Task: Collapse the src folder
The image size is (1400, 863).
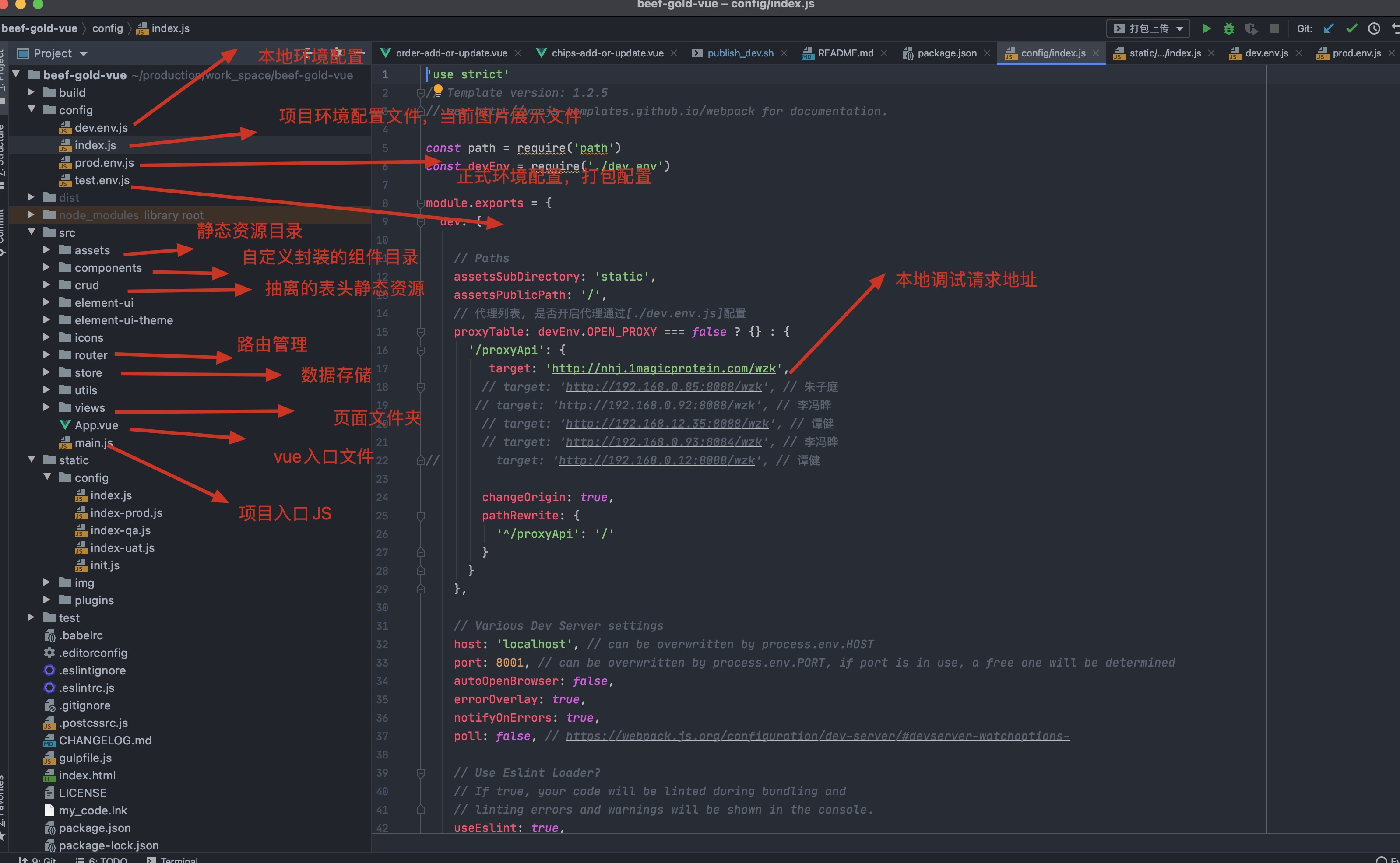Action: pyautogui.click(x=31, y=232)
